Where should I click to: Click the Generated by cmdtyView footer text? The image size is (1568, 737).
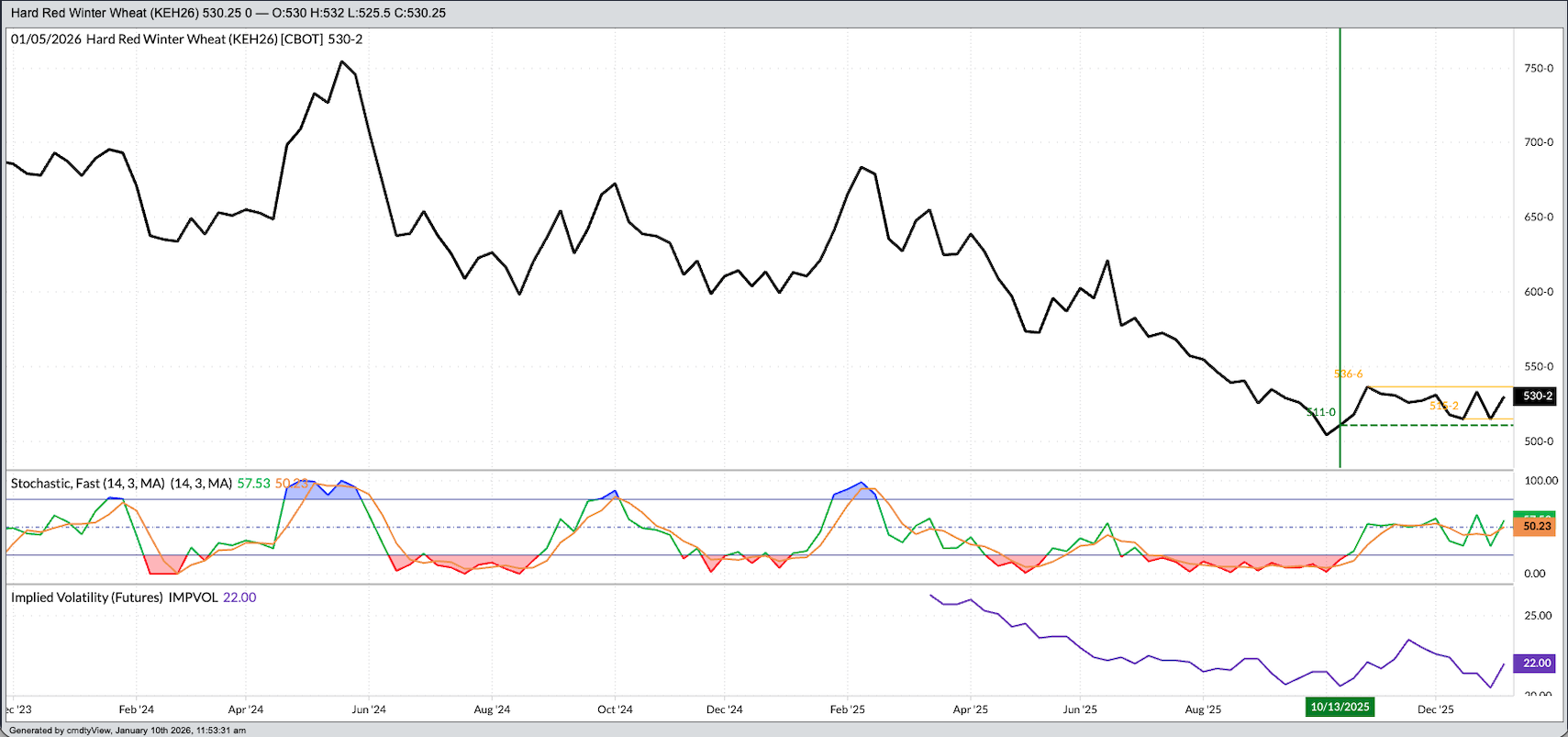point(128,731)
